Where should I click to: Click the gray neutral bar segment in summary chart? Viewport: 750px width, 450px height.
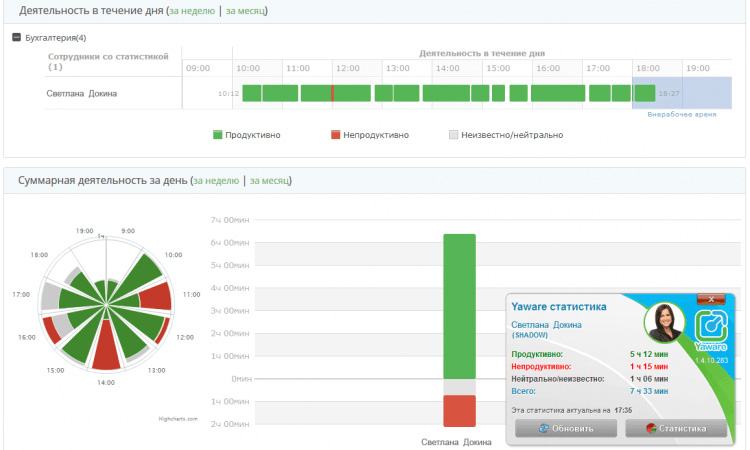click(459, 387)
